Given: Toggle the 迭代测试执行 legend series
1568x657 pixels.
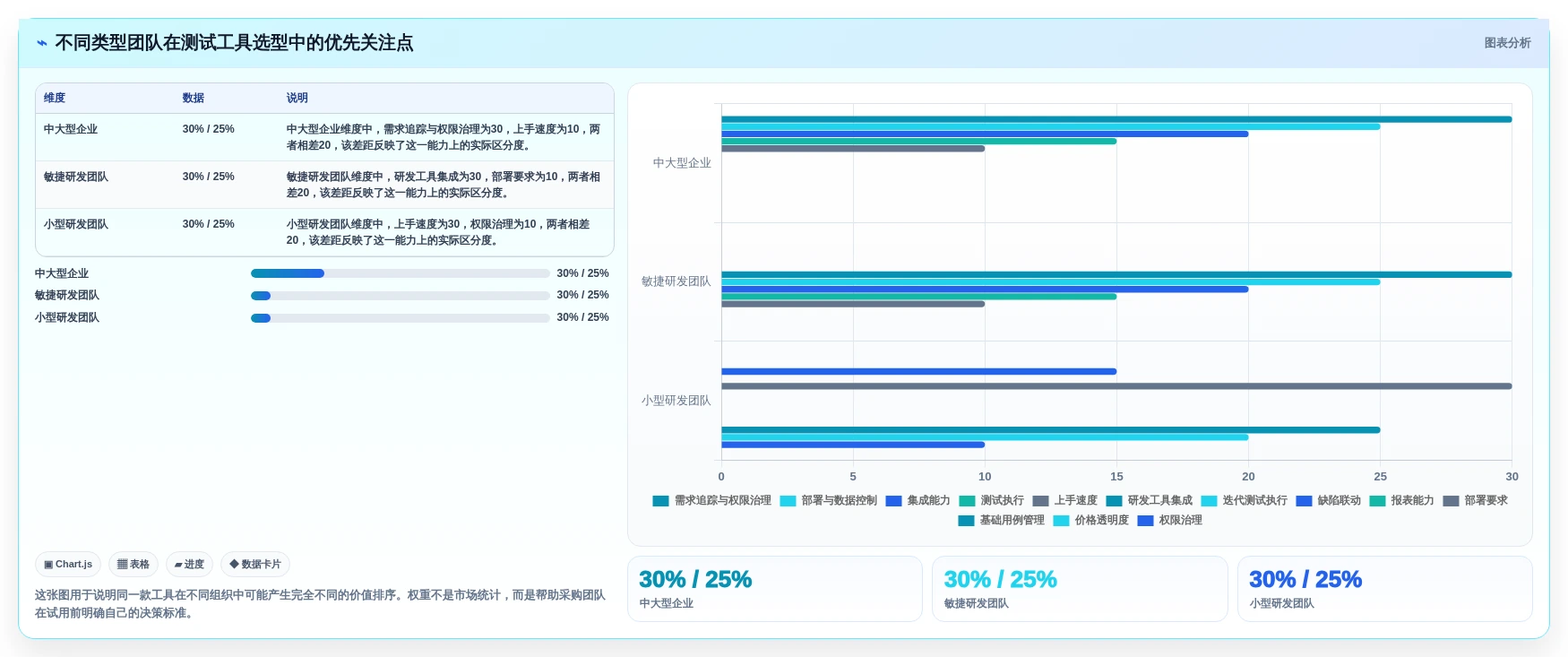Looking at the screenshot, I should pos(1245,501).
